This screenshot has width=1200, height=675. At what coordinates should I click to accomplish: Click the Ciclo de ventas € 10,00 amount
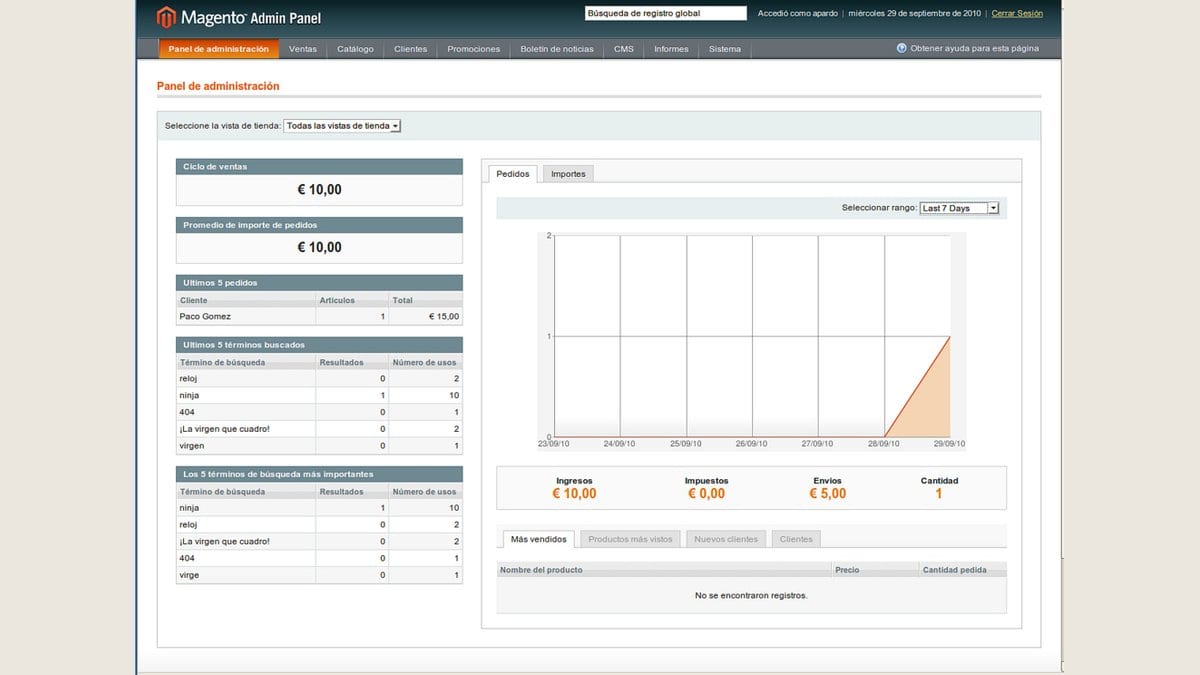(319, 190)
